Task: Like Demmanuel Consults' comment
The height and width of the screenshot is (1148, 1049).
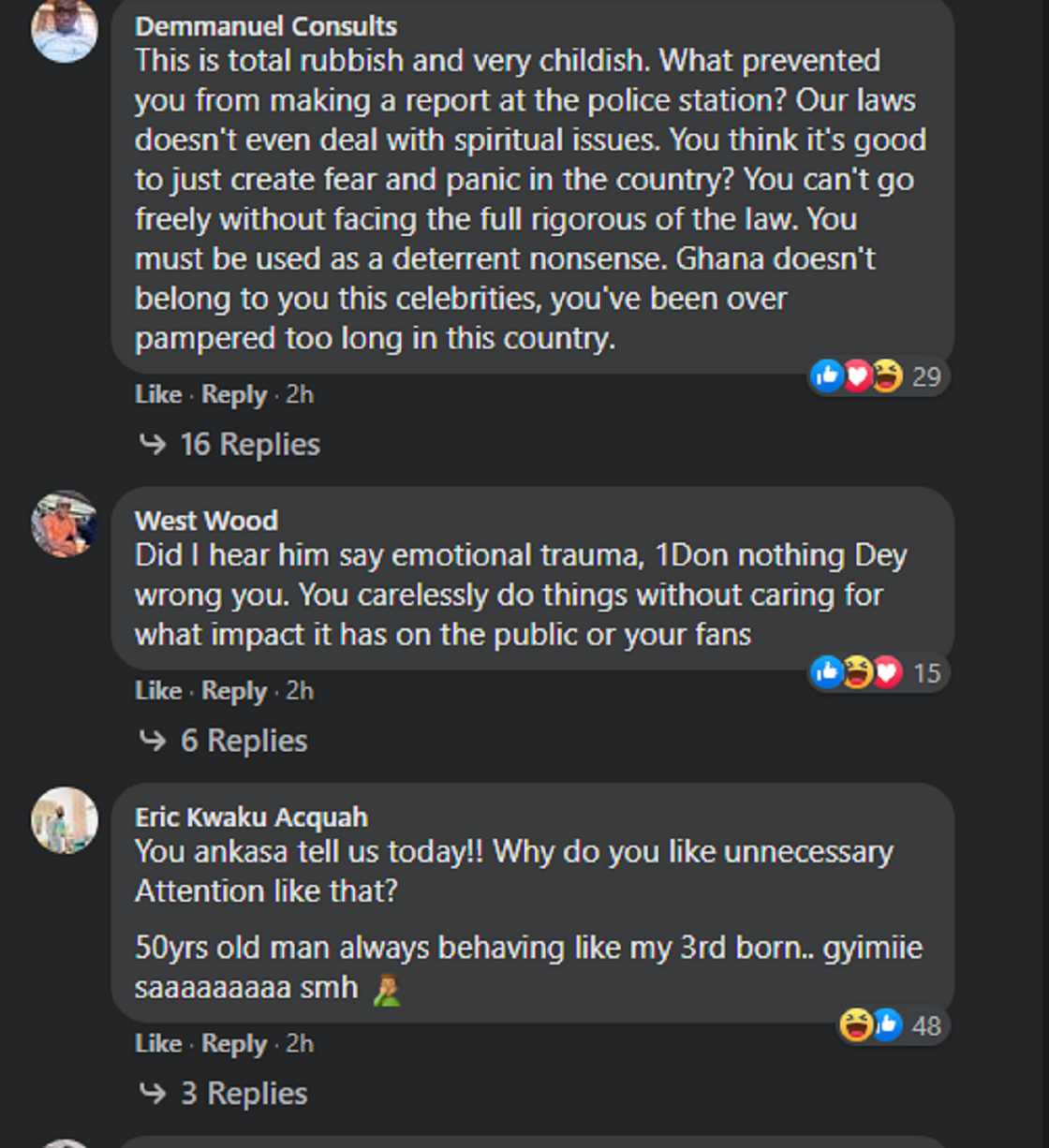Action: (x=157, y=394)
